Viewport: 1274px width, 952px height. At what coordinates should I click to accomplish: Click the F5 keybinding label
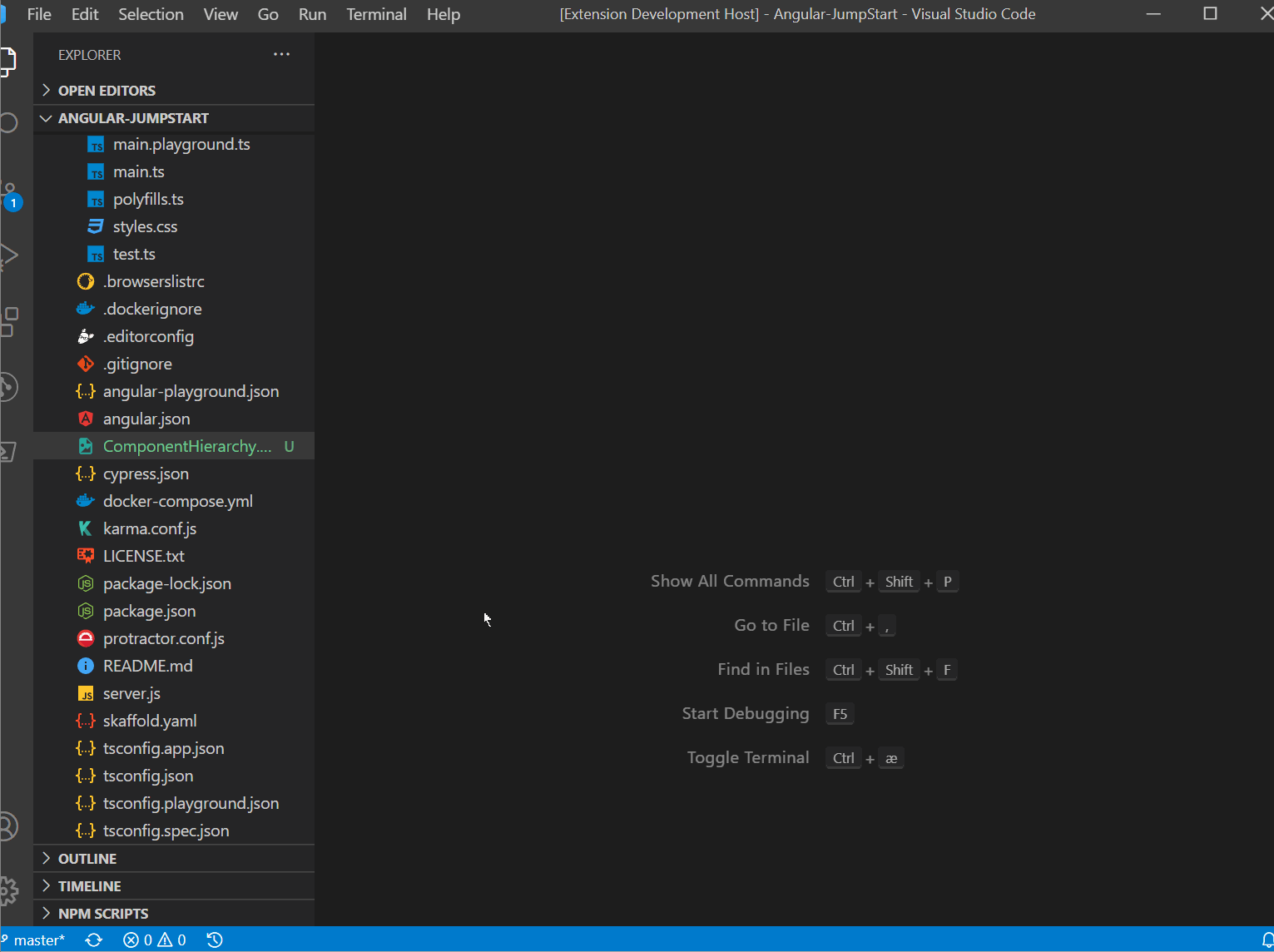click(840, 714)
